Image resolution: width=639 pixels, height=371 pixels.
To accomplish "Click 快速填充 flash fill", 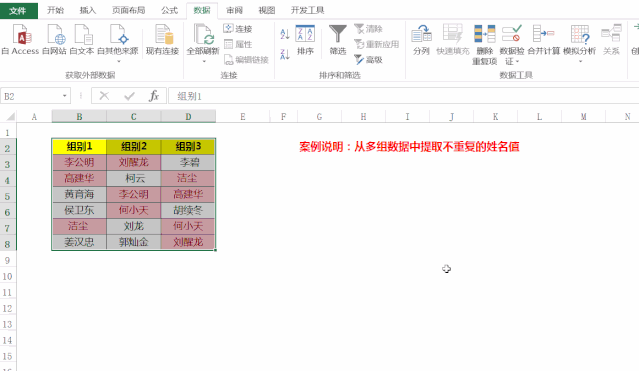I will (x=453, y=40).
